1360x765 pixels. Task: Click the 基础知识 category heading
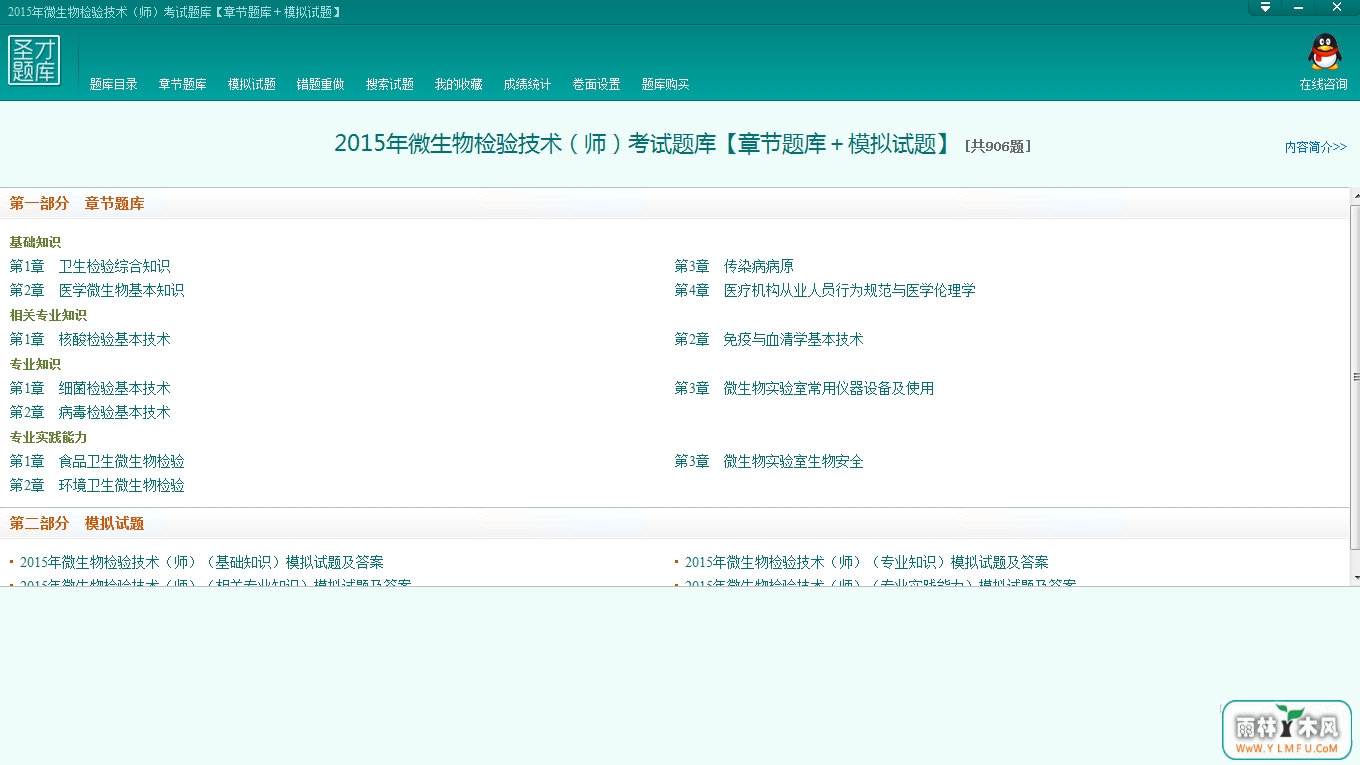[35, 243]
